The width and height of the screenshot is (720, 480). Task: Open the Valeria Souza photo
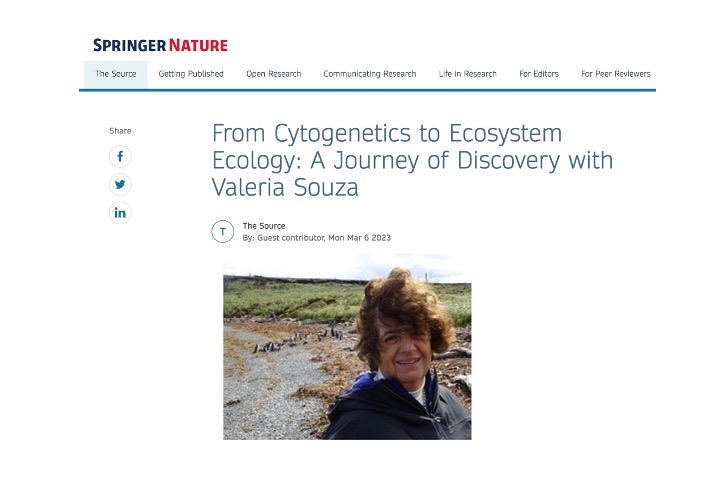click(347, 346)
